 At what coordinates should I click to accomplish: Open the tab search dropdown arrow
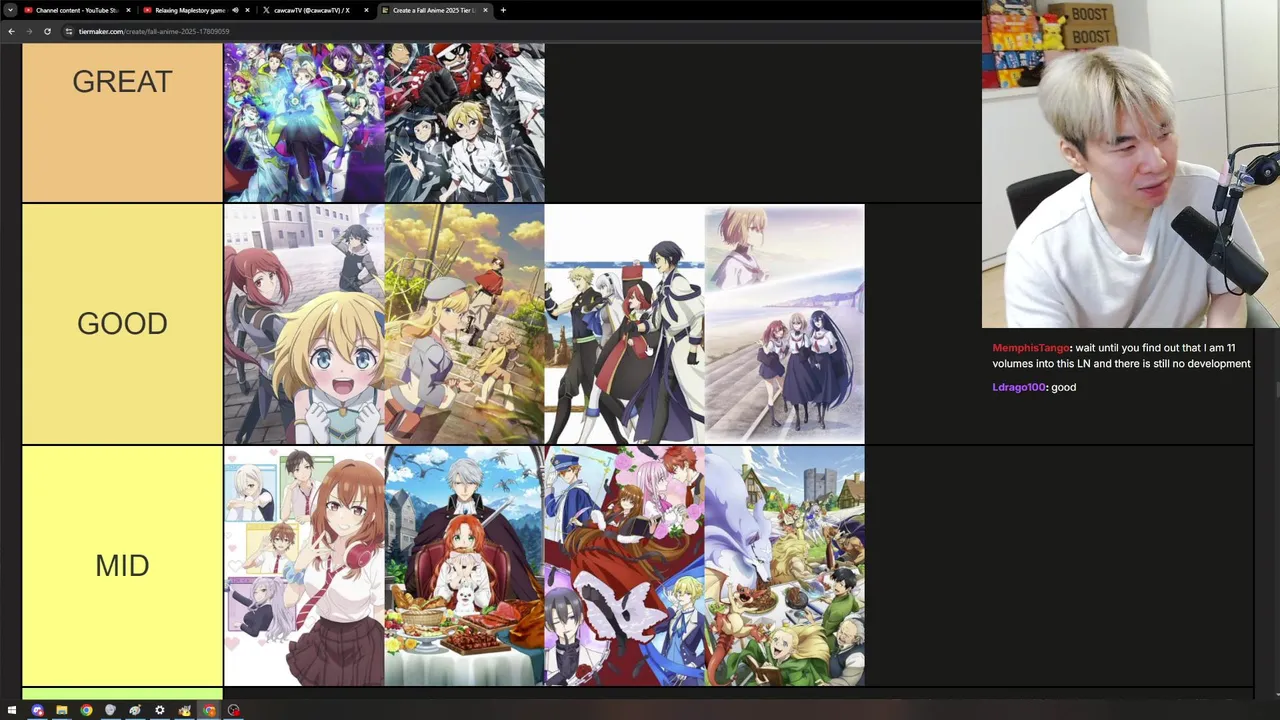10,10
